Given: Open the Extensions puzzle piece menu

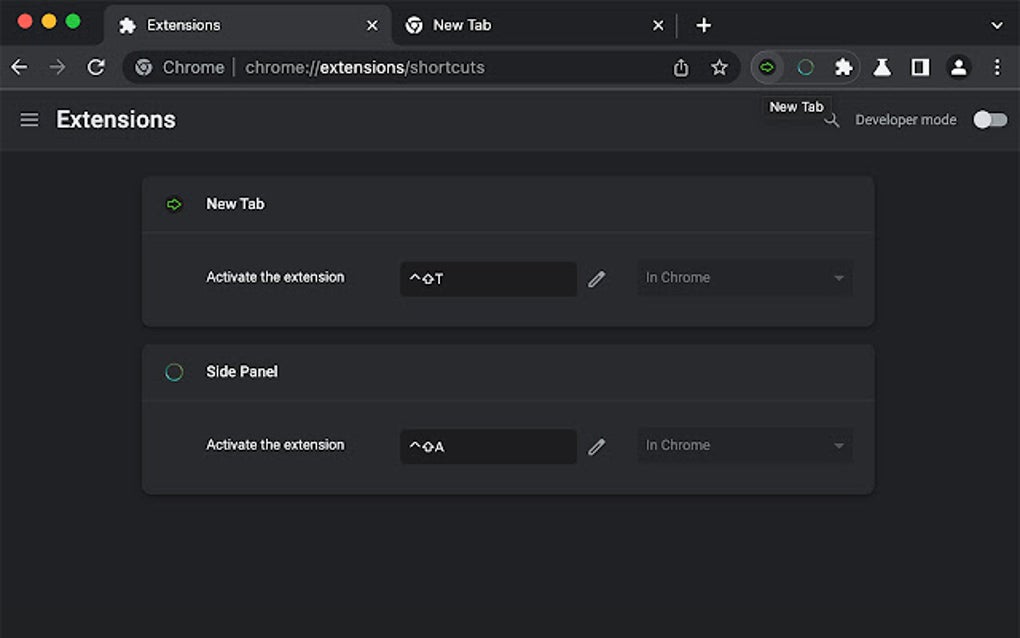Looking at the screenshot, I should [844, 67].
